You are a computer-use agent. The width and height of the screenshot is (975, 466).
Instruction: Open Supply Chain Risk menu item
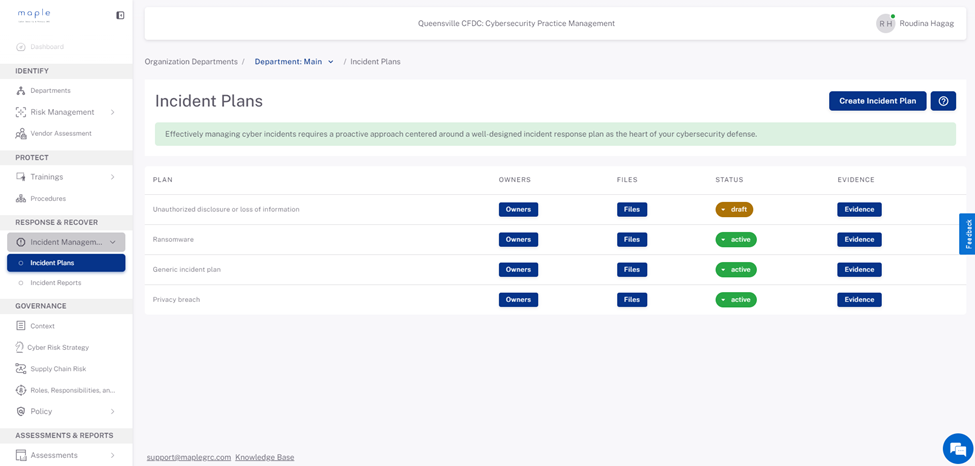tap(66, 369)
